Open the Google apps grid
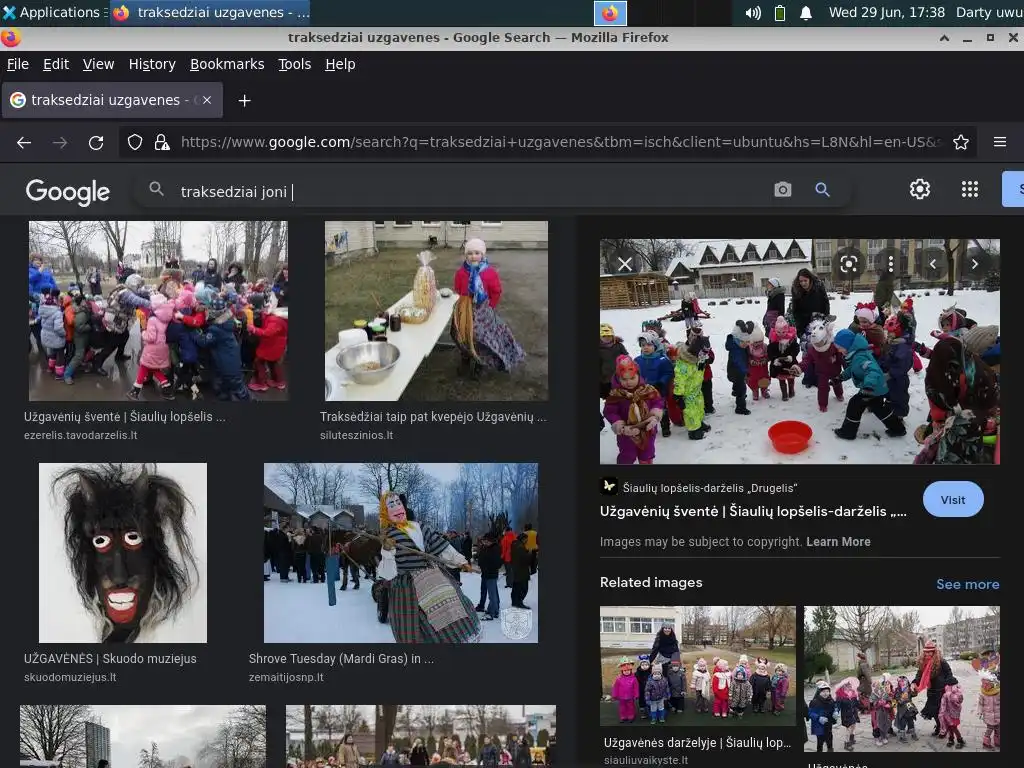 point(970,189)
